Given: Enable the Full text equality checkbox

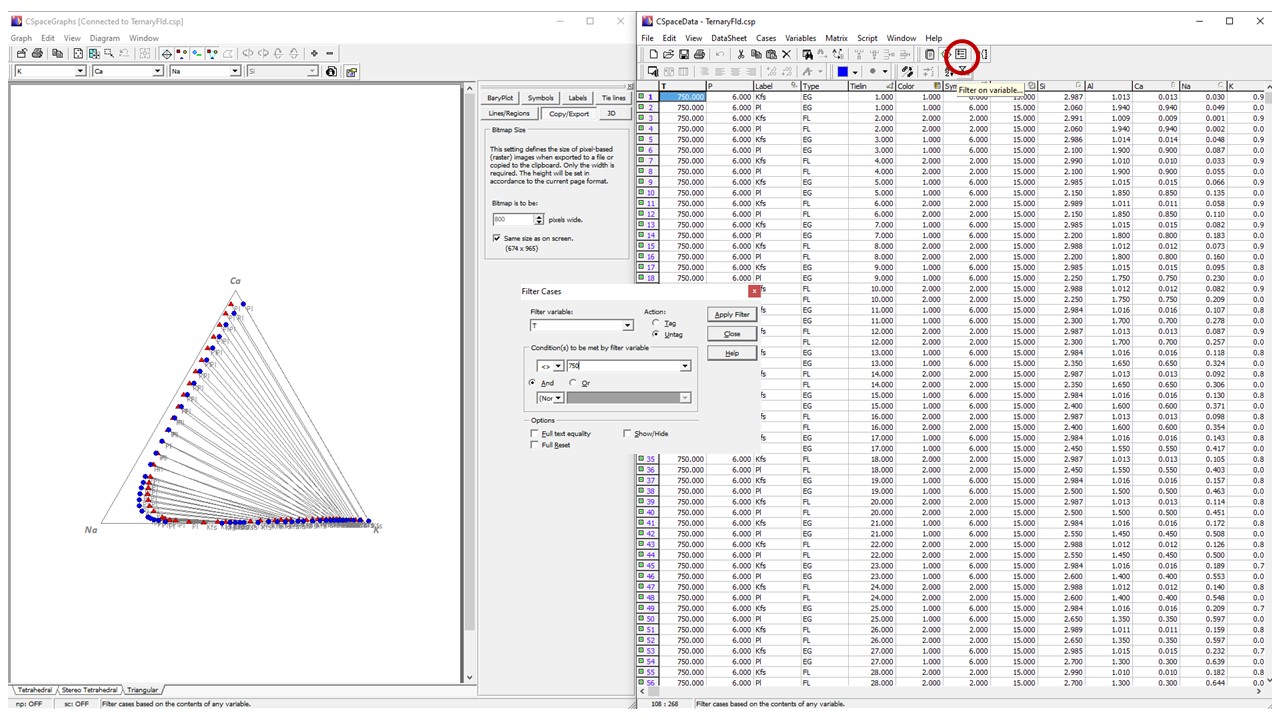Looking at the screenshot, I should click(x=535, y=434).
